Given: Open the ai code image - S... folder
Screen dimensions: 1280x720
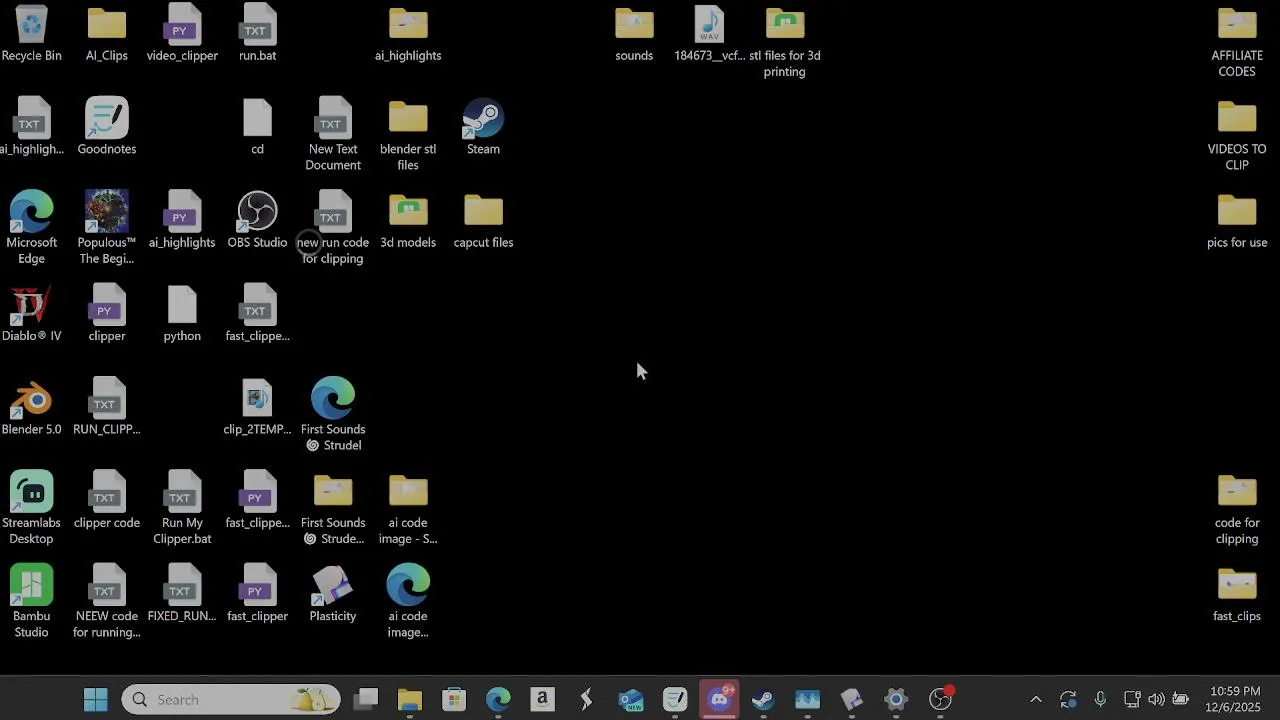Looking at the screenshot, I should point(408,508).
